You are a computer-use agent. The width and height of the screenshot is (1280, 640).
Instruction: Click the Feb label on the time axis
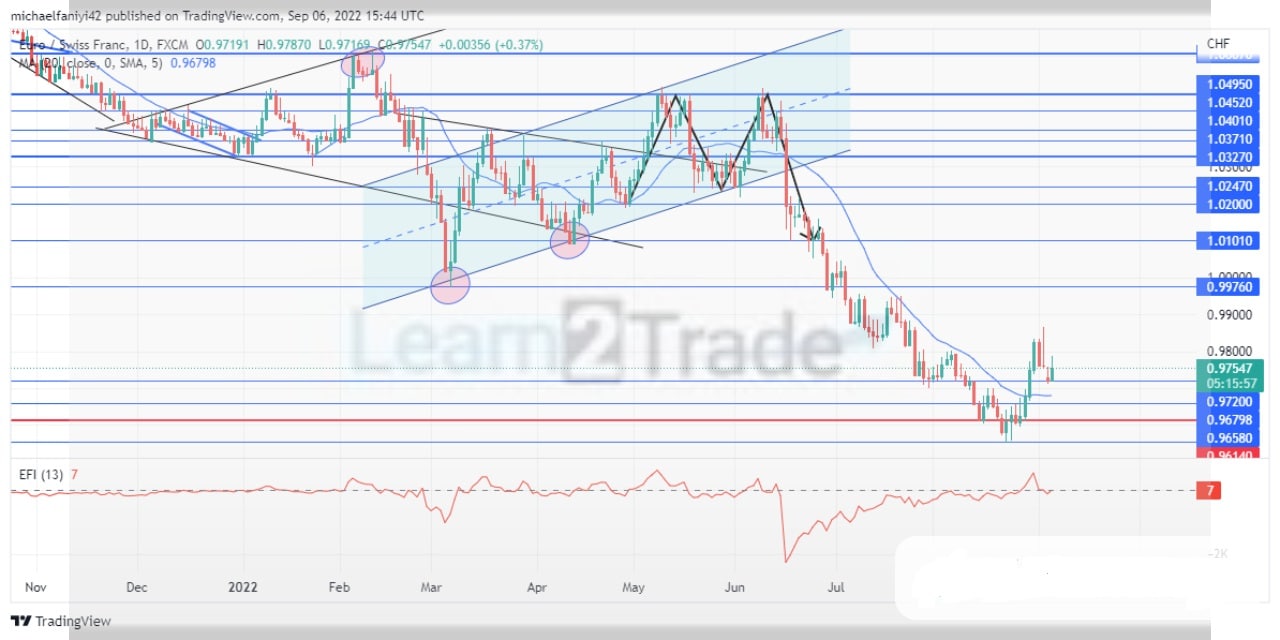click(340, 587)
